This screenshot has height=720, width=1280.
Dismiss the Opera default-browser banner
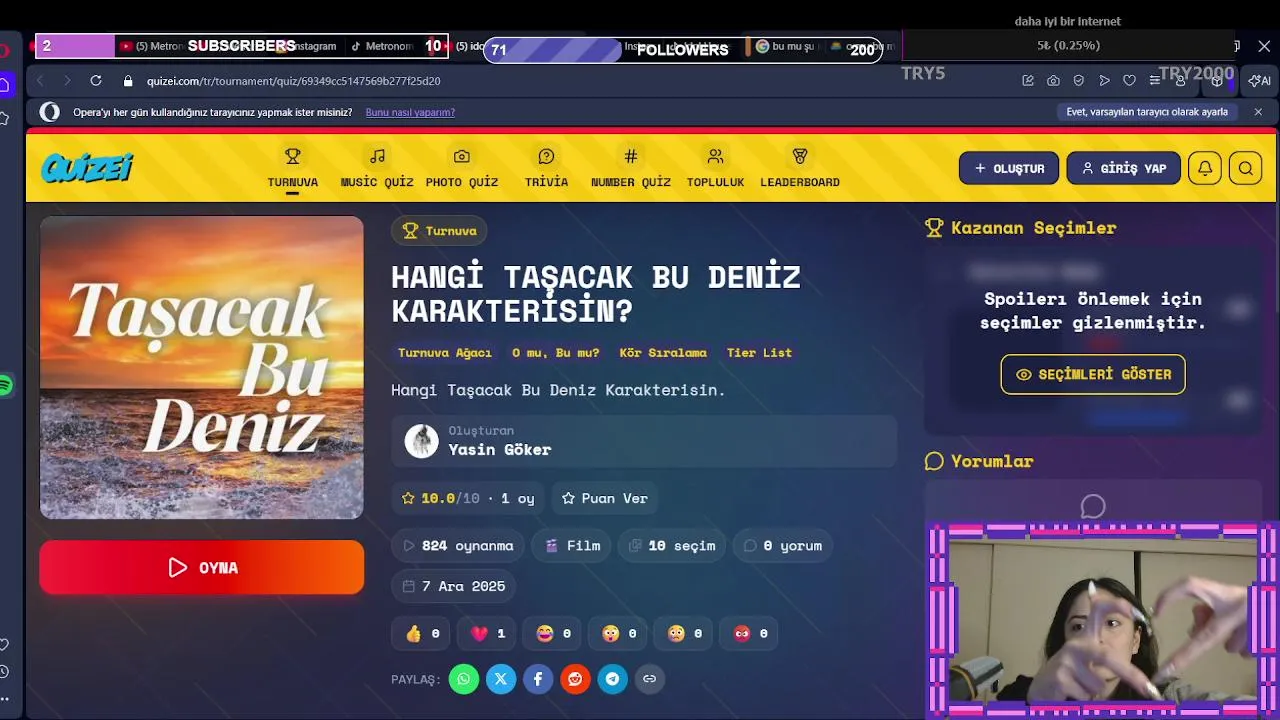(1258, 112)
